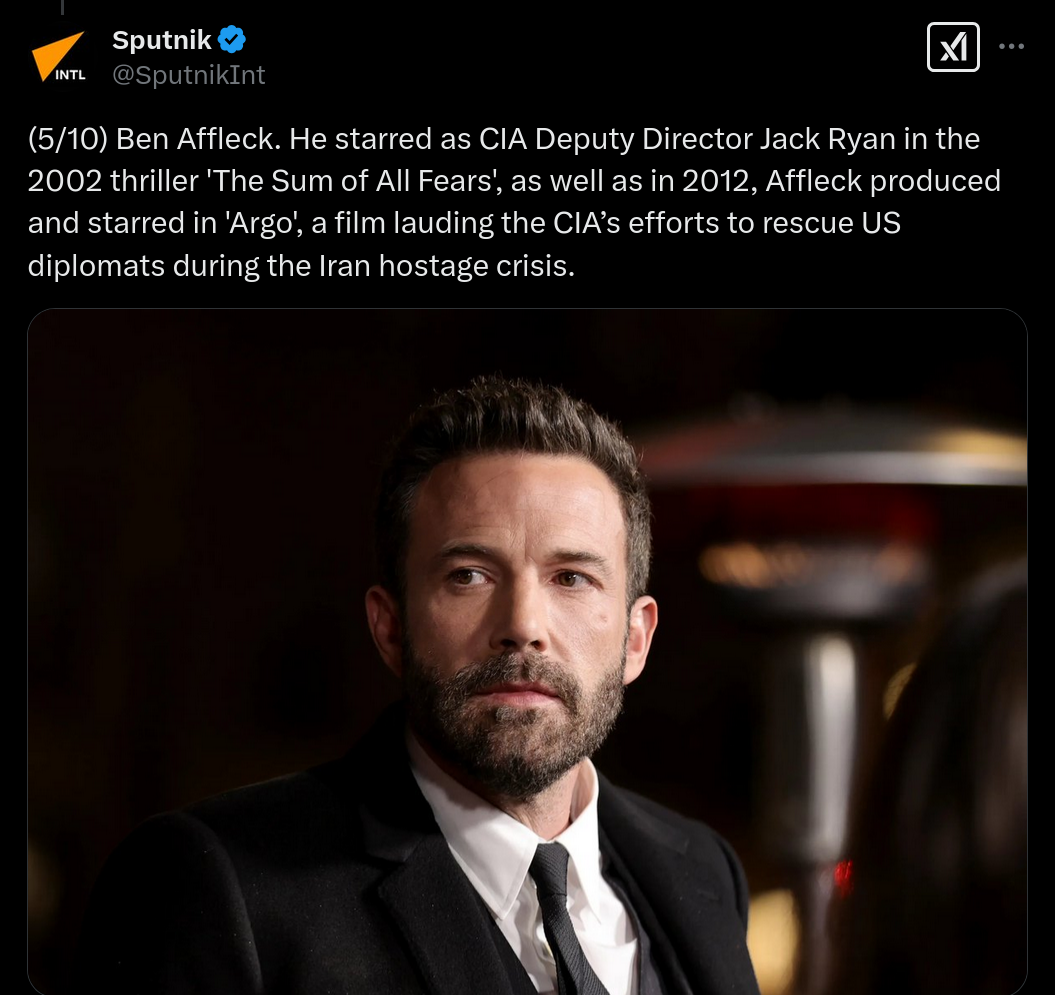Click Sputnik's orange avatar logo
Image resolution: width=1055 pixels, height=995 pixels.
(x=59, y=57)
